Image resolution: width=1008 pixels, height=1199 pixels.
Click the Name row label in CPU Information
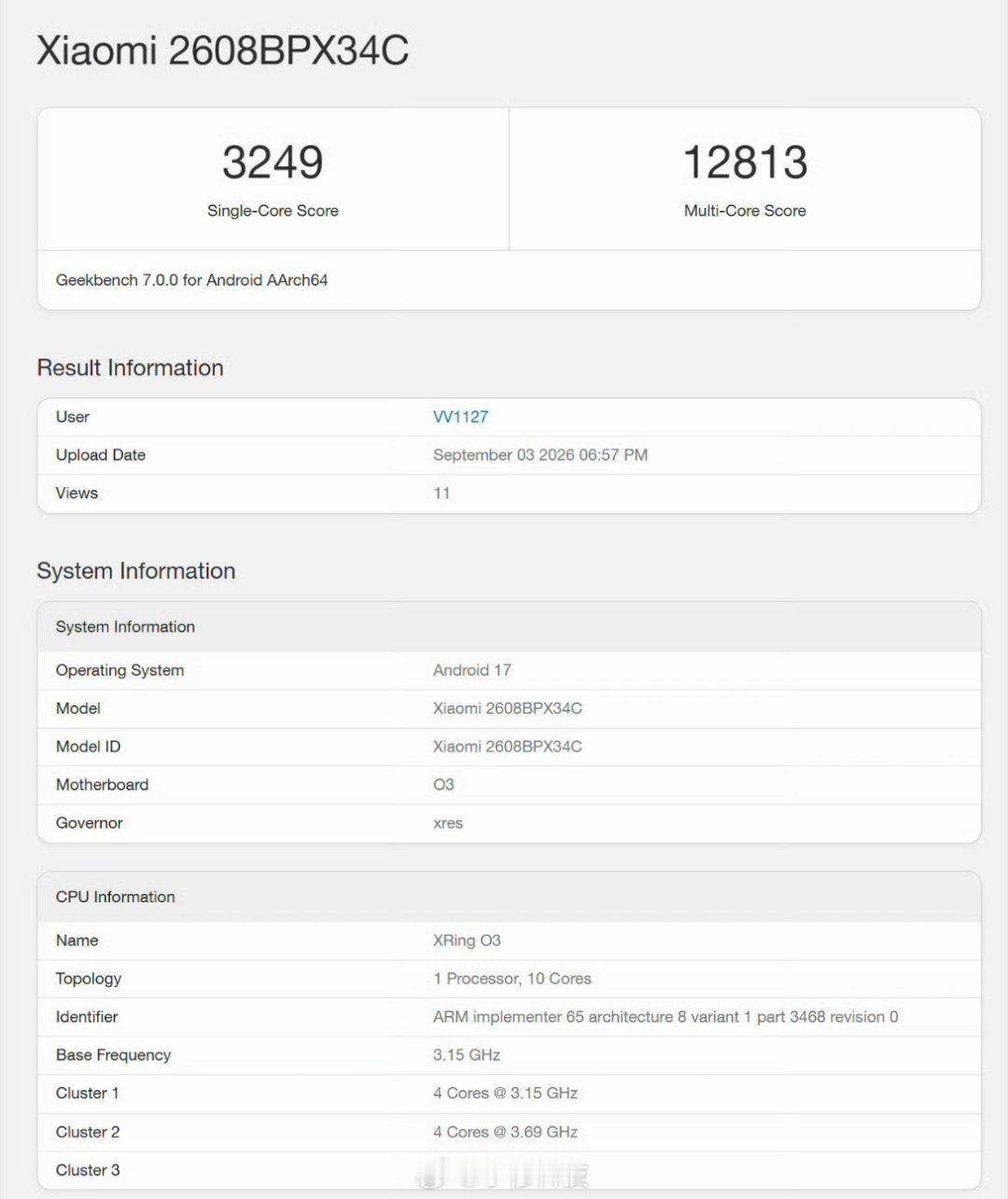click(x=77, y=941)
